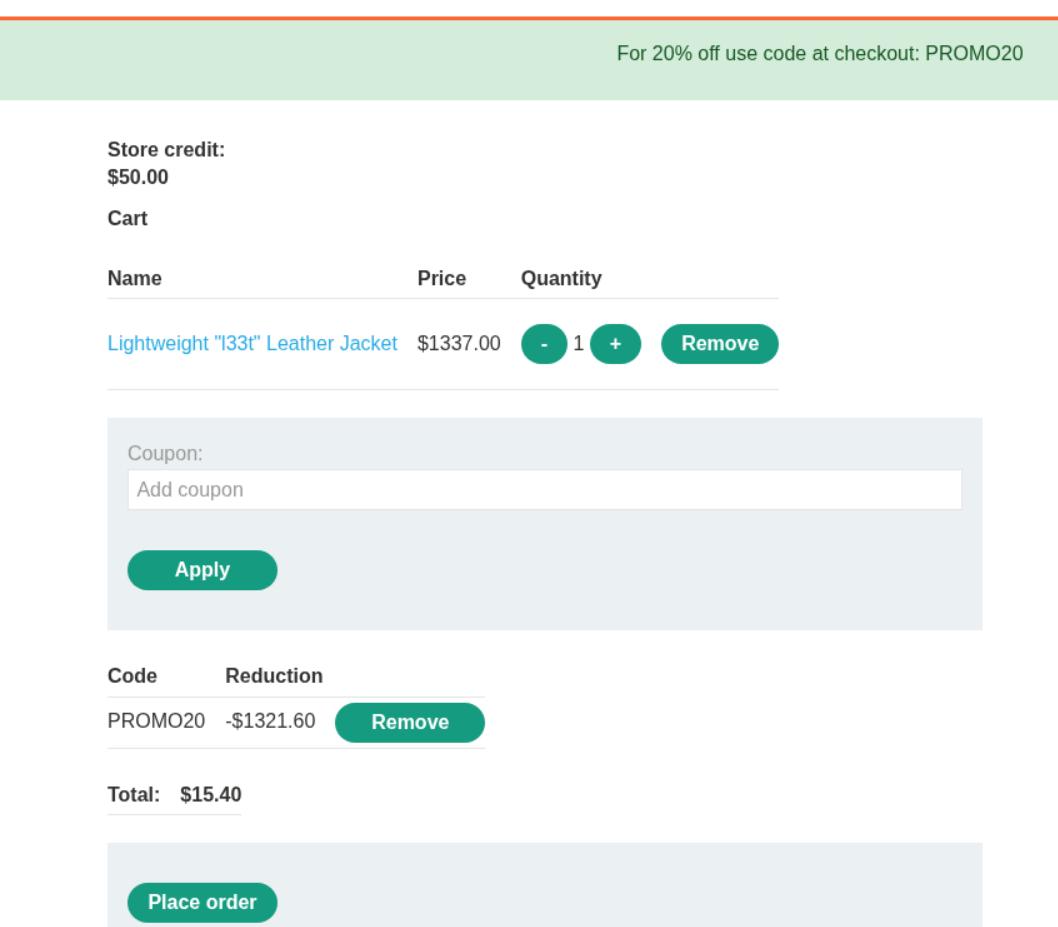Click the PROMO20 code in the coupon table
Viewport: 1058px width, 927px height.
click(x=156, y=721)
